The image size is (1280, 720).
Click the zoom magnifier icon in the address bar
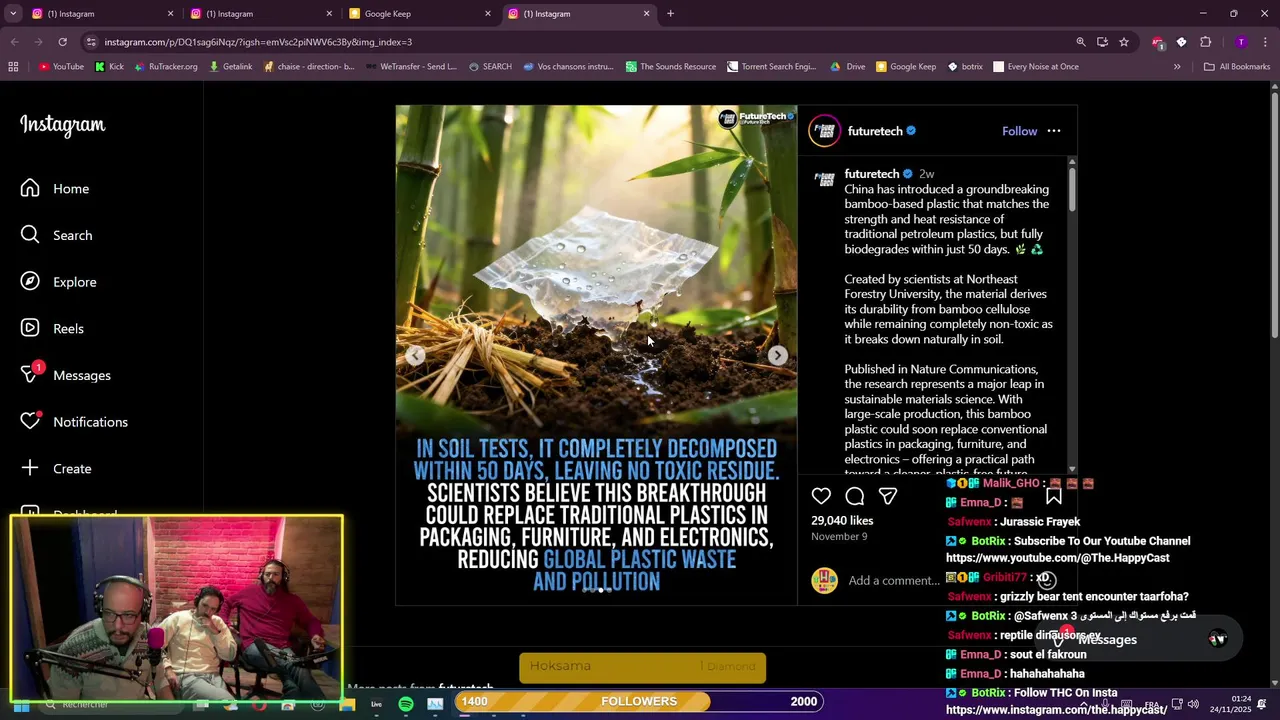[1080, 42]
